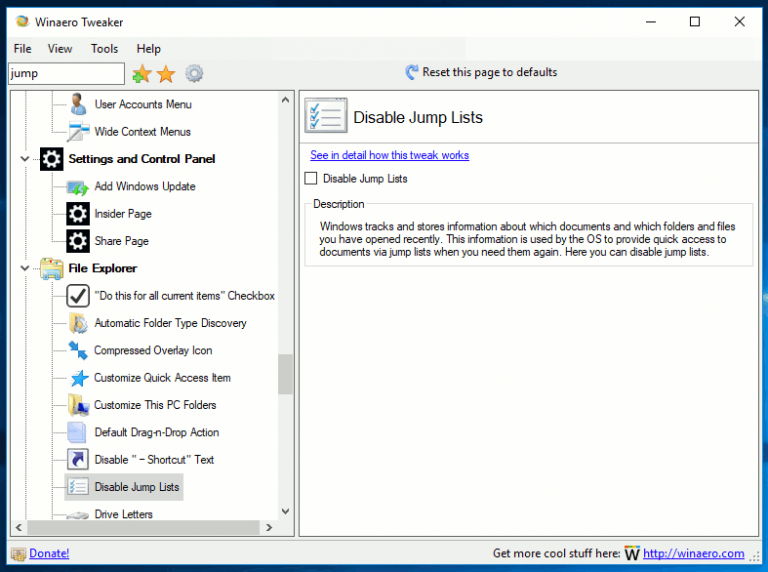Click the Add Windows Update icon
The image size is (768, 572).
(x=77, y=187)
